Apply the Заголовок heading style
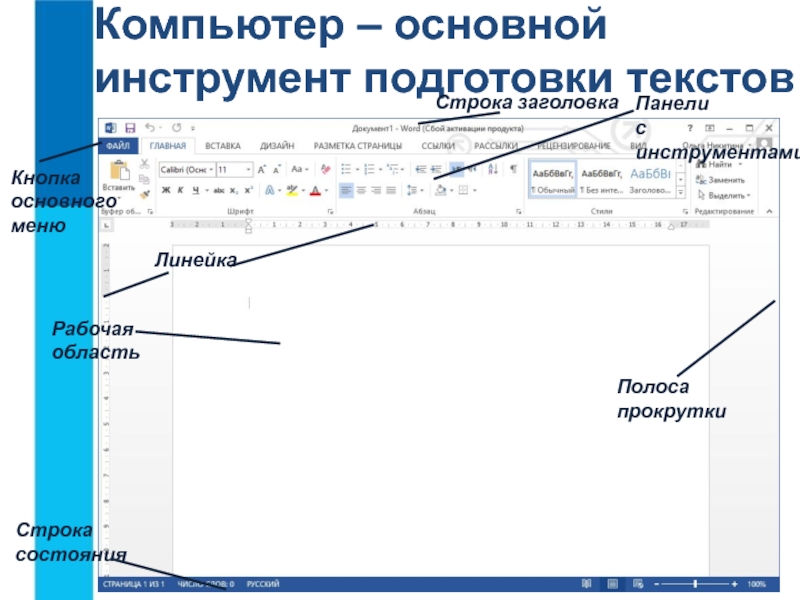The width and height of the screenshot is (800, 600). 650,180
